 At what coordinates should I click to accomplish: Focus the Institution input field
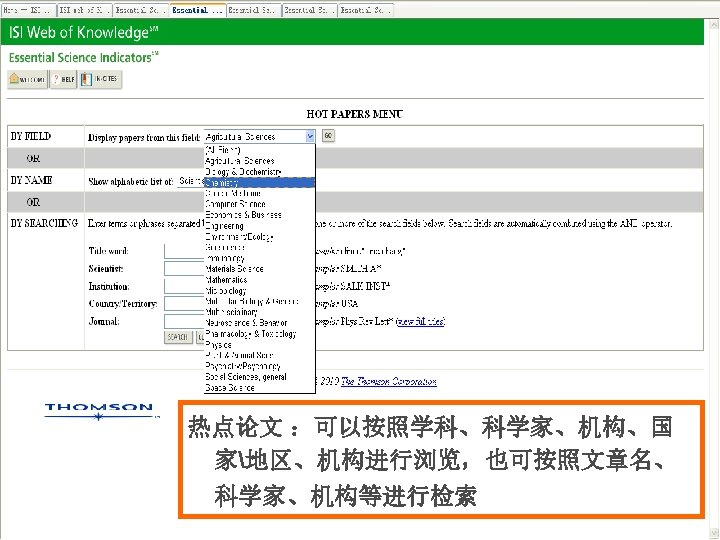[x=184, y=287]
